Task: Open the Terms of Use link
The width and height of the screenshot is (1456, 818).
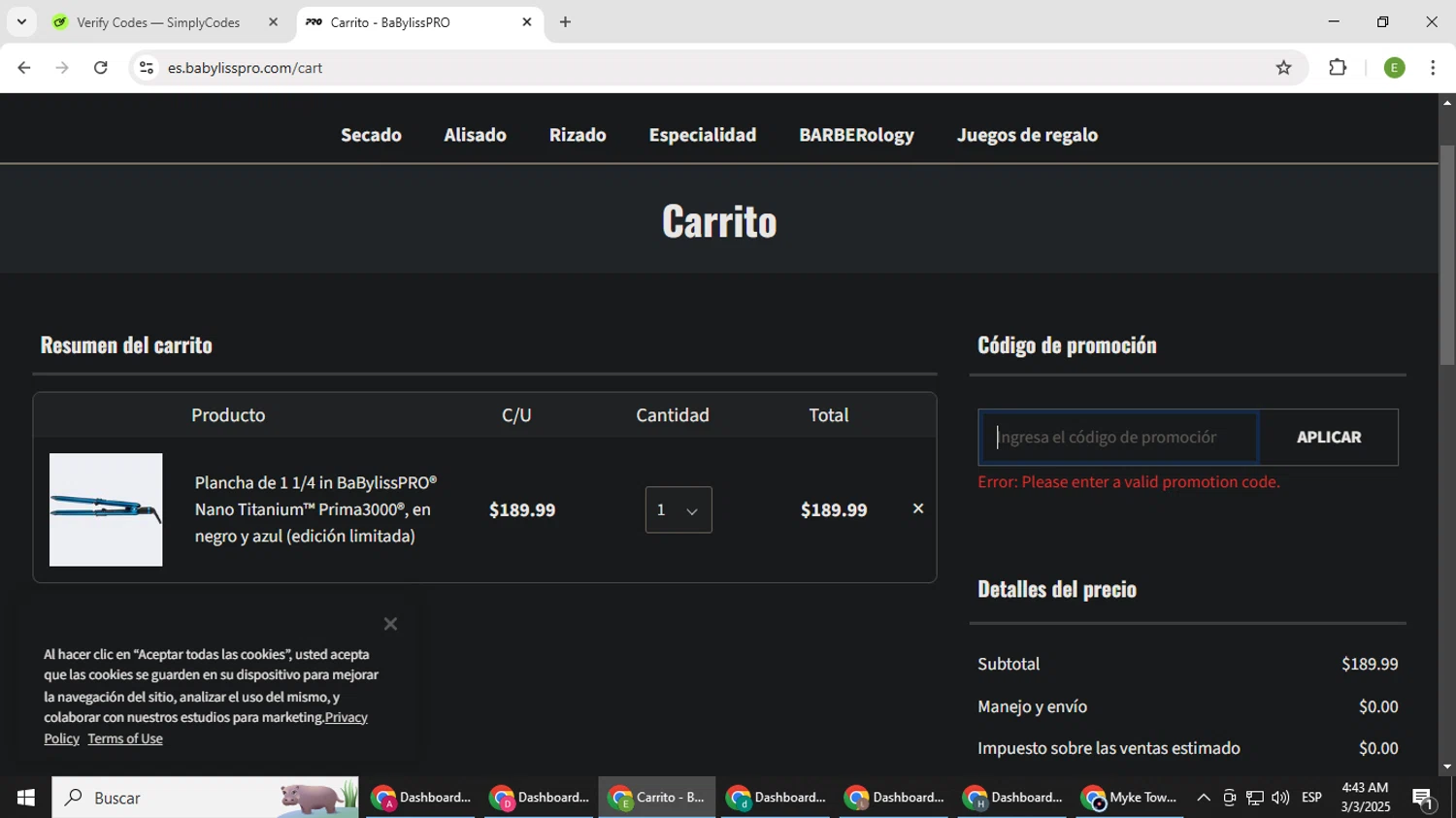Action: (x=125, y=738)
